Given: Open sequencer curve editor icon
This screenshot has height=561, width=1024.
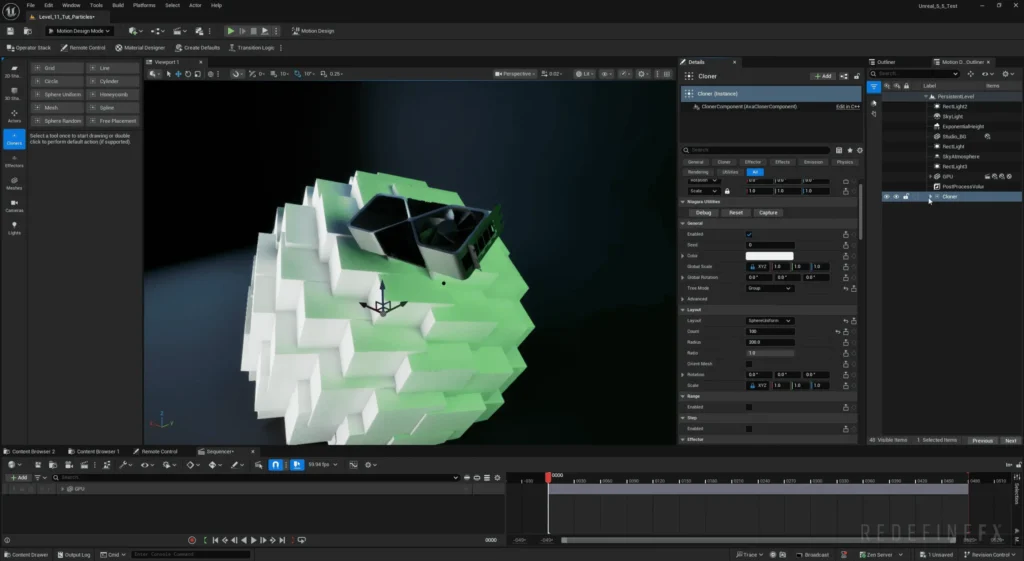Looking at the screenshot, I should 353,464.
